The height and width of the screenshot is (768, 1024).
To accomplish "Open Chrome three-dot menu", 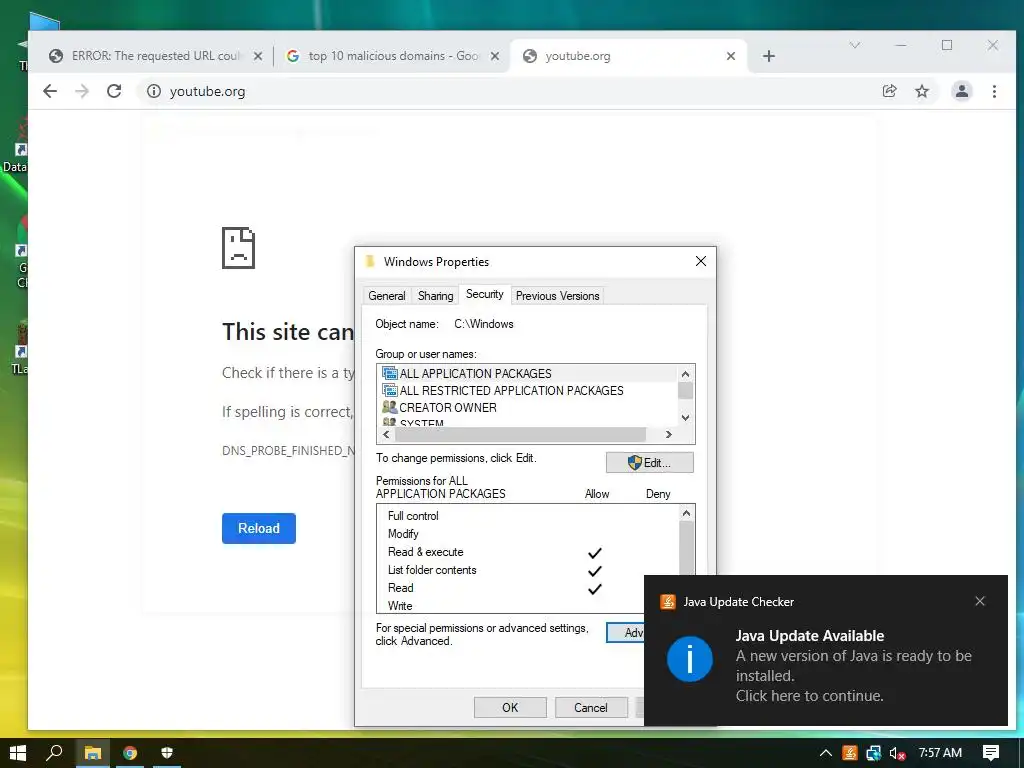I will (994, 91).
